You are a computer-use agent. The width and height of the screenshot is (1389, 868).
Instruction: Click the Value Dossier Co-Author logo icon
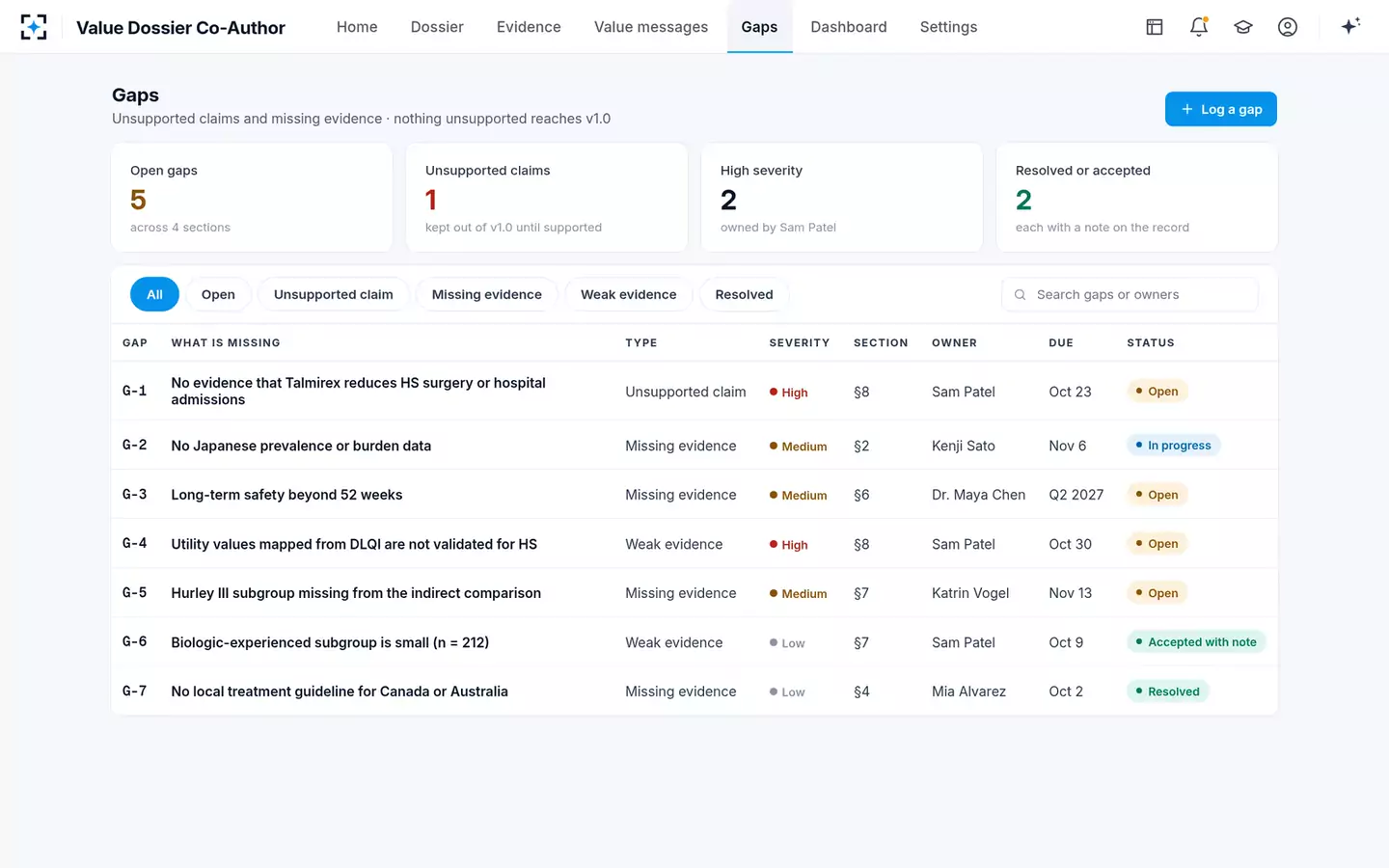34,27
